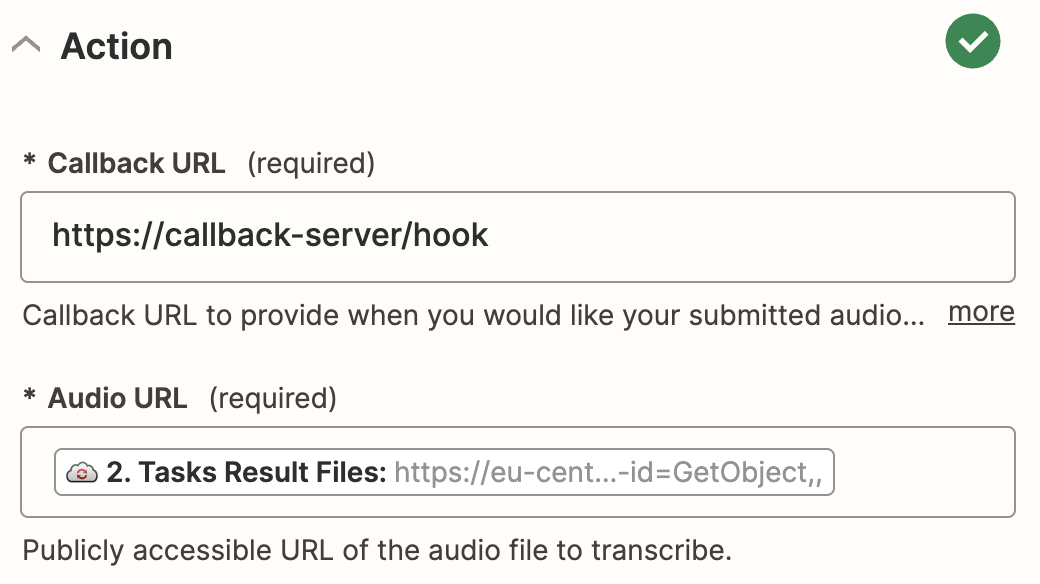
Task: Click the Callback URL help description text
Action: (x=473, y=315)
